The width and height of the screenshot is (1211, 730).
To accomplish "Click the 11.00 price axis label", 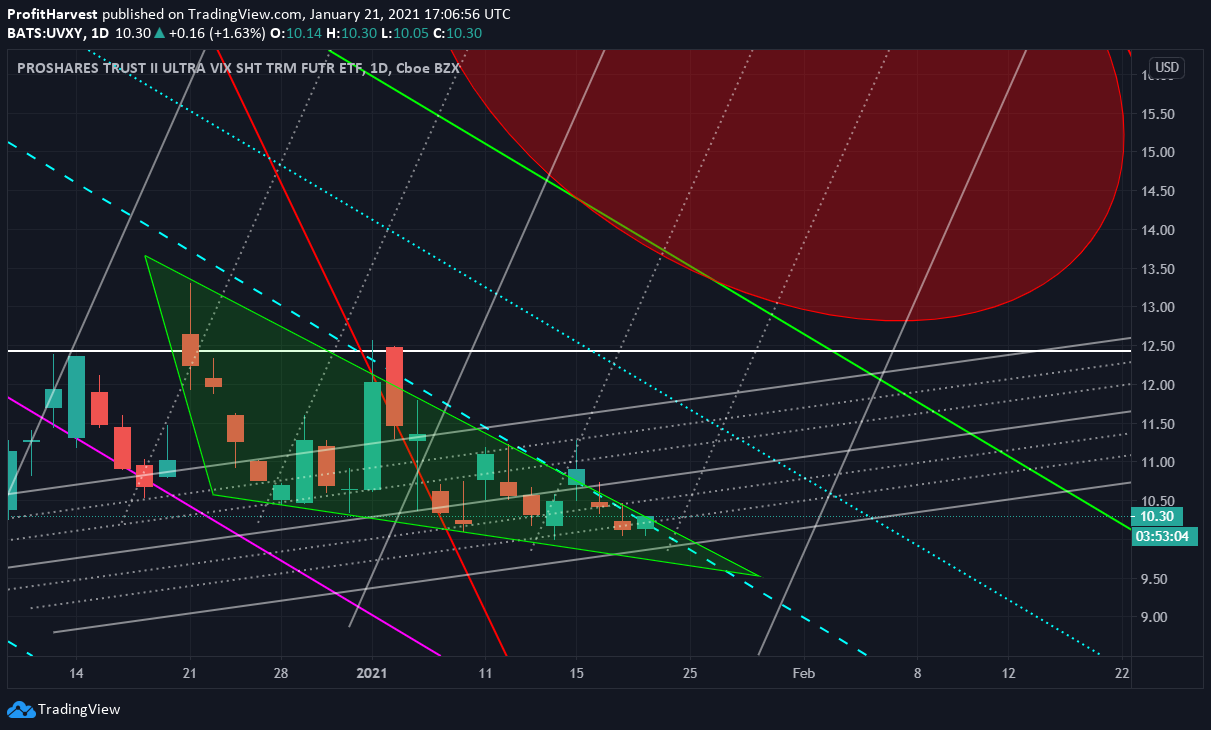I will [1158, 462].
